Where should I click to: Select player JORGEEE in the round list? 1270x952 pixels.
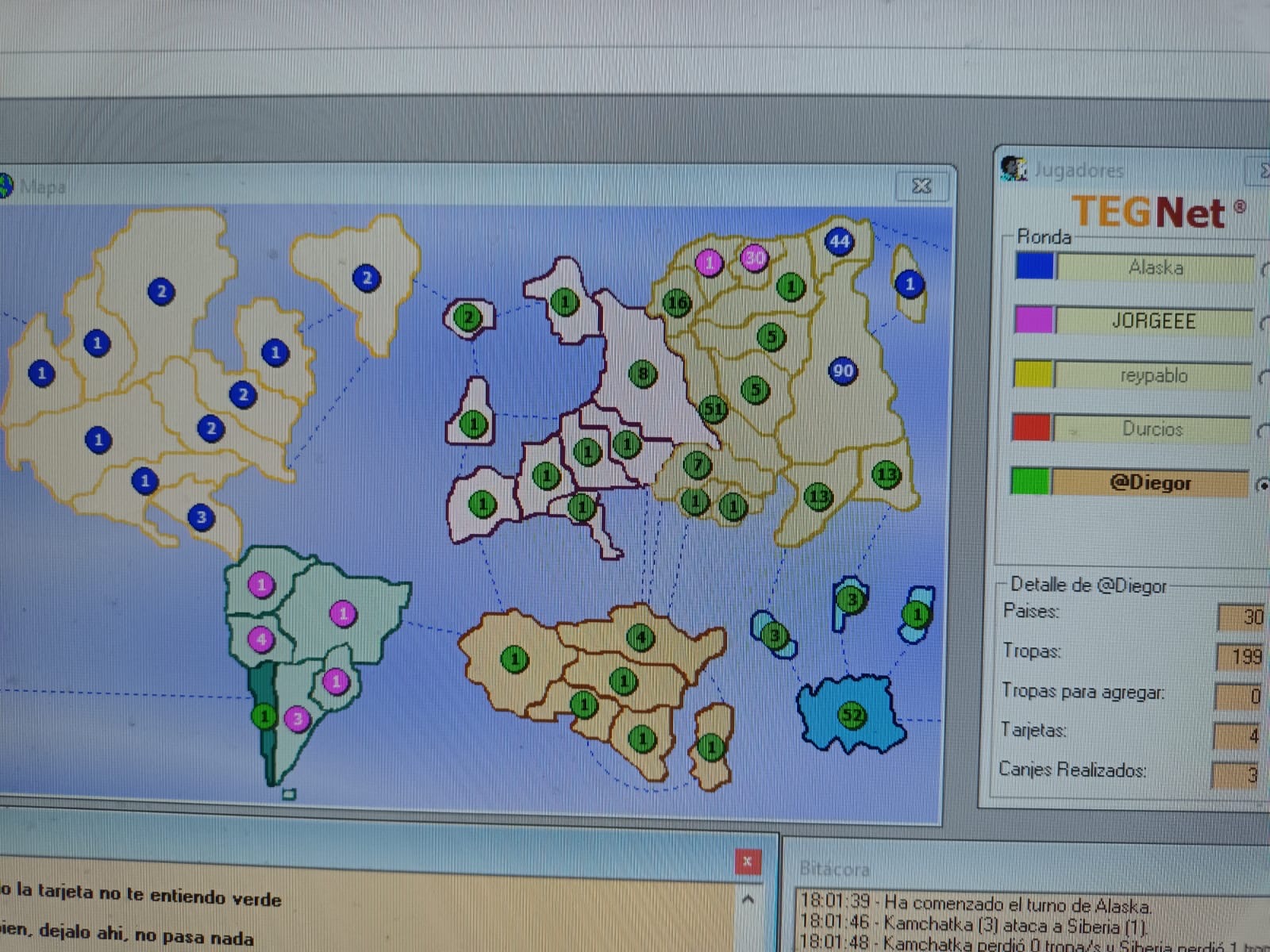pyautogui.click(x=1154, y=321)
